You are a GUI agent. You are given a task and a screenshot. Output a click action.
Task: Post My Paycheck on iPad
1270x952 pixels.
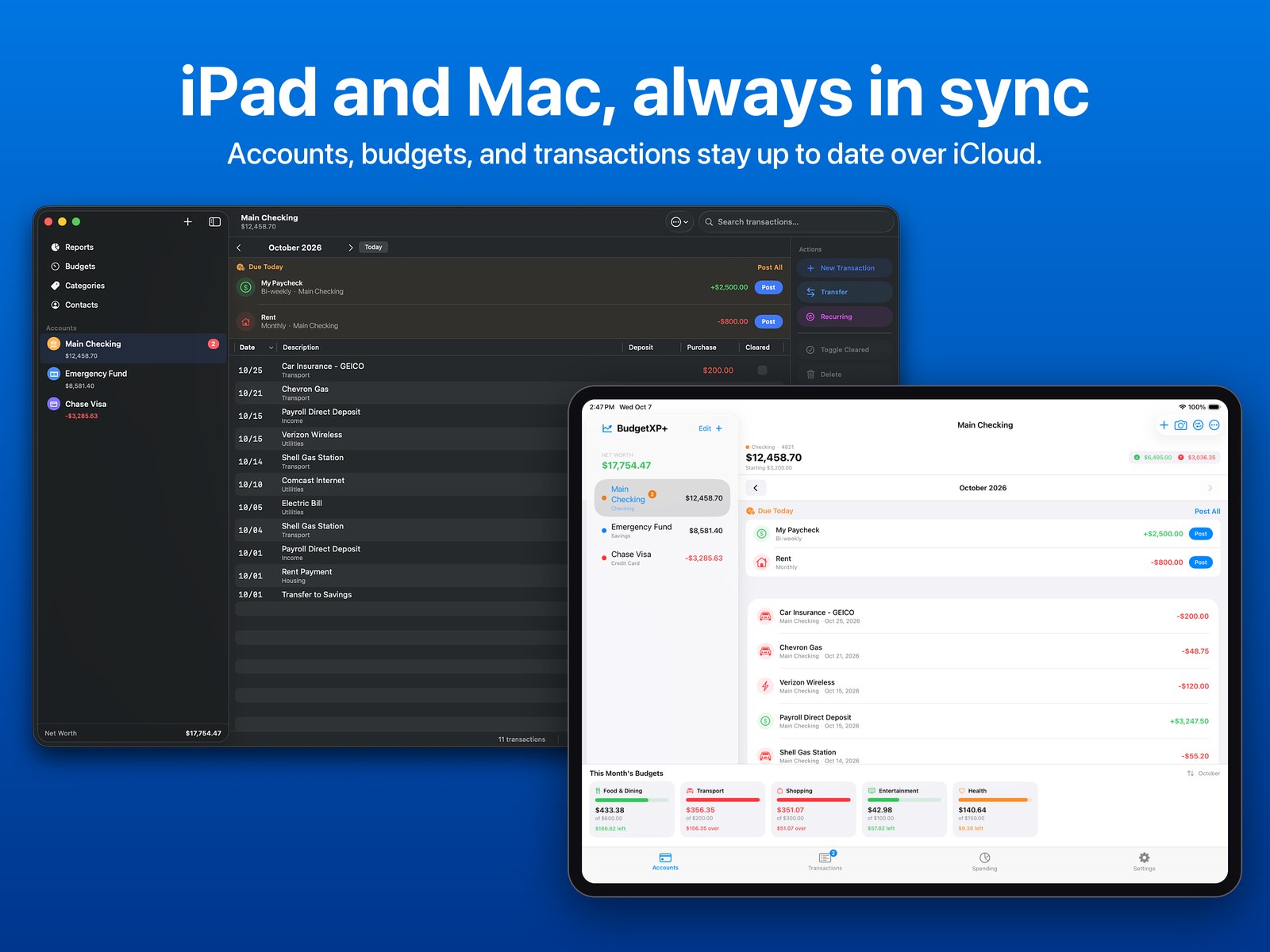point(1201,534)
